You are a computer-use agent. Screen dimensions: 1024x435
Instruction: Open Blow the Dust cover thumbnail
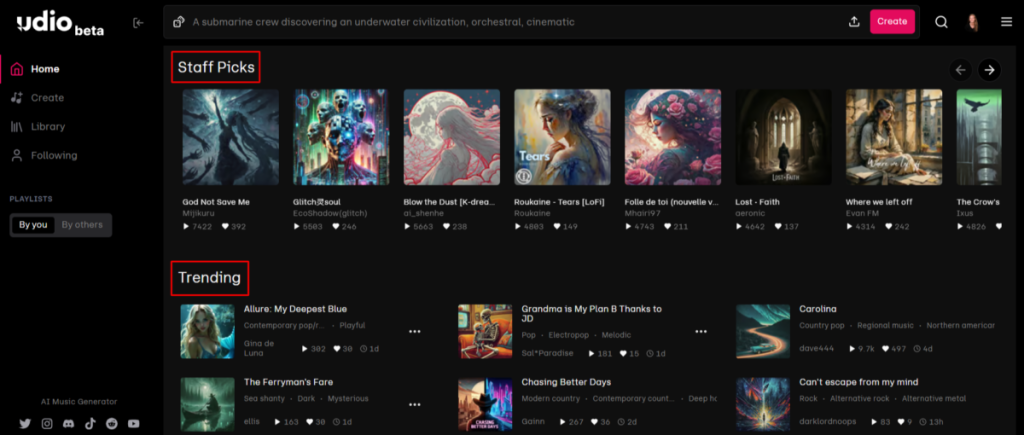pos(452,137)
